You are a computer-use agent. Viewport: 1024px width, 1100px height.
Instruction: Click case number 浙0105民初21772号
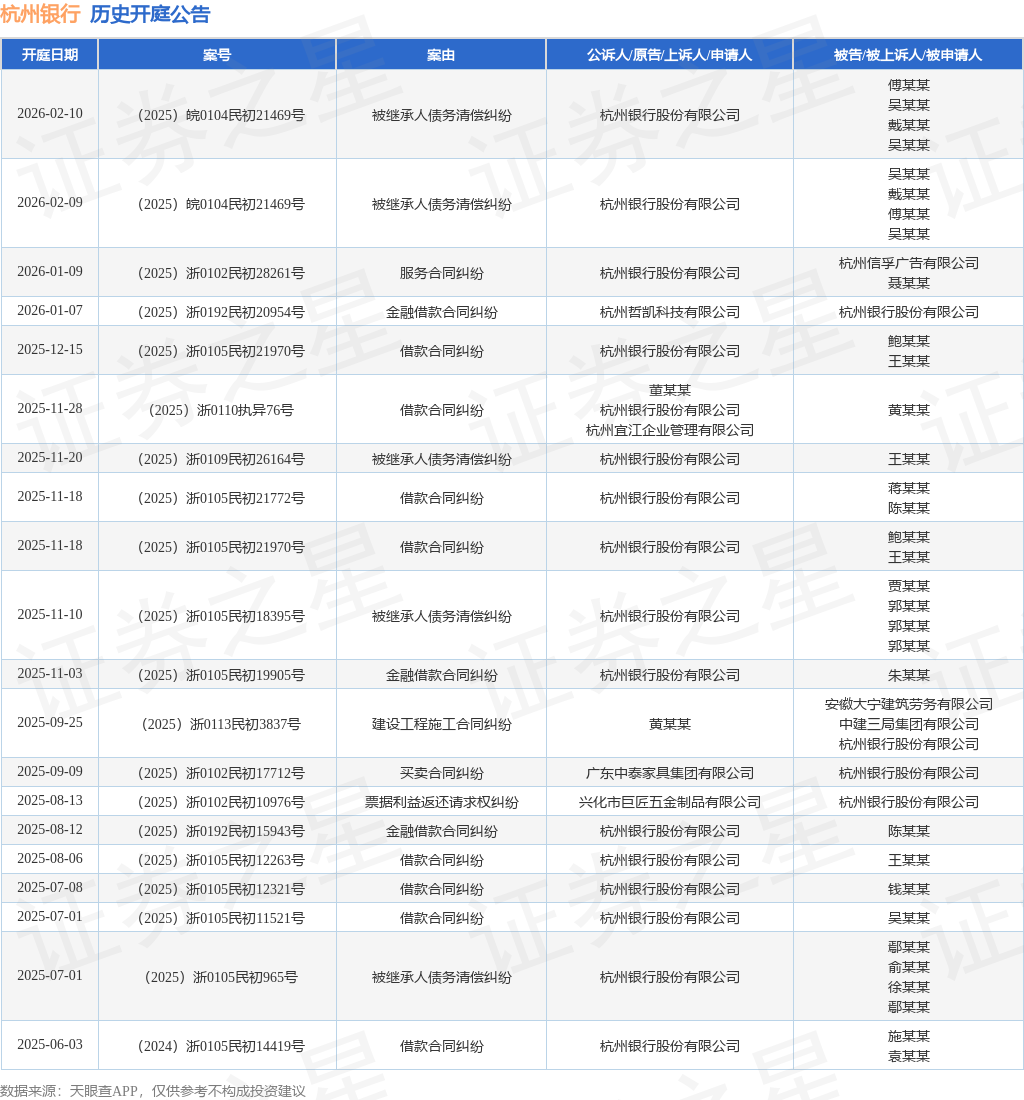pos(221,499)
